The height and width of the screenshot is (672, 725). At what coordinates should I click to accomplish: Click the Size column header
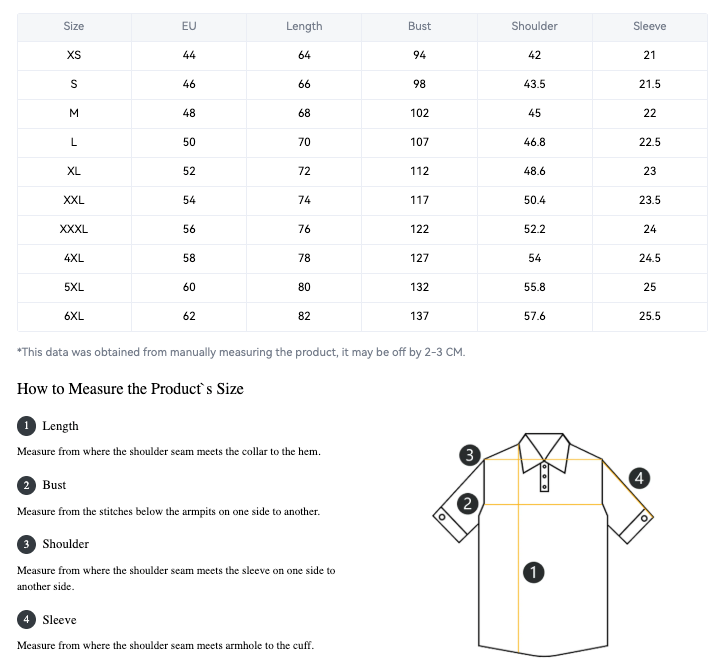[74, 26]
